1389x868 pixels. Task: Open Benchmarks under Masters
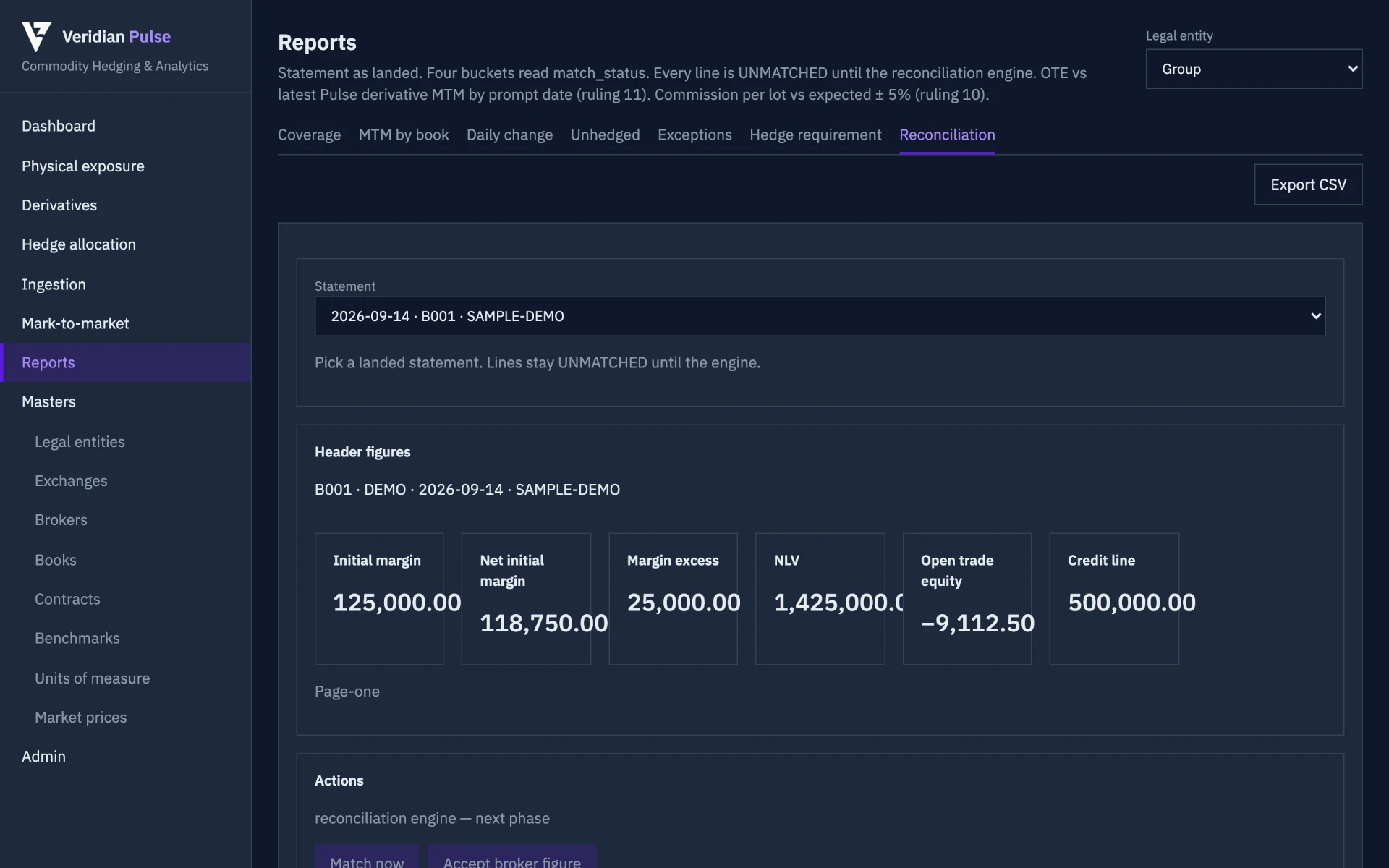(x=126, y=638)
